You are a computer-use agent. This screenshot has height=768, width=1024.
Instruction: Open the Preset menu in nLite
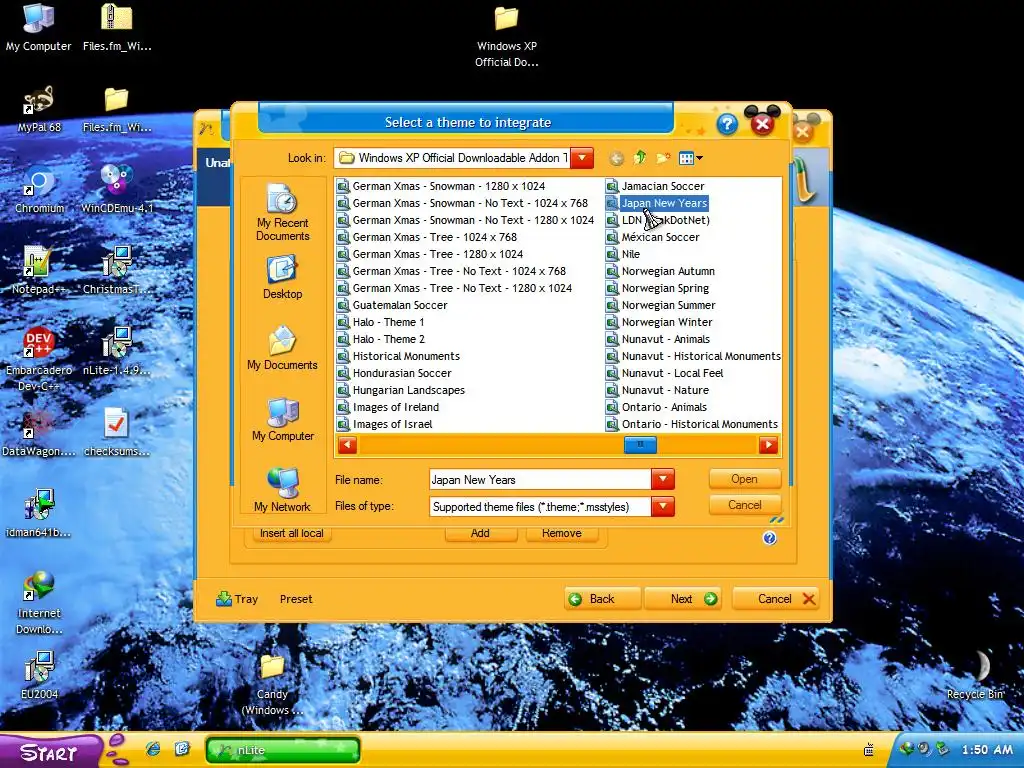296,599
